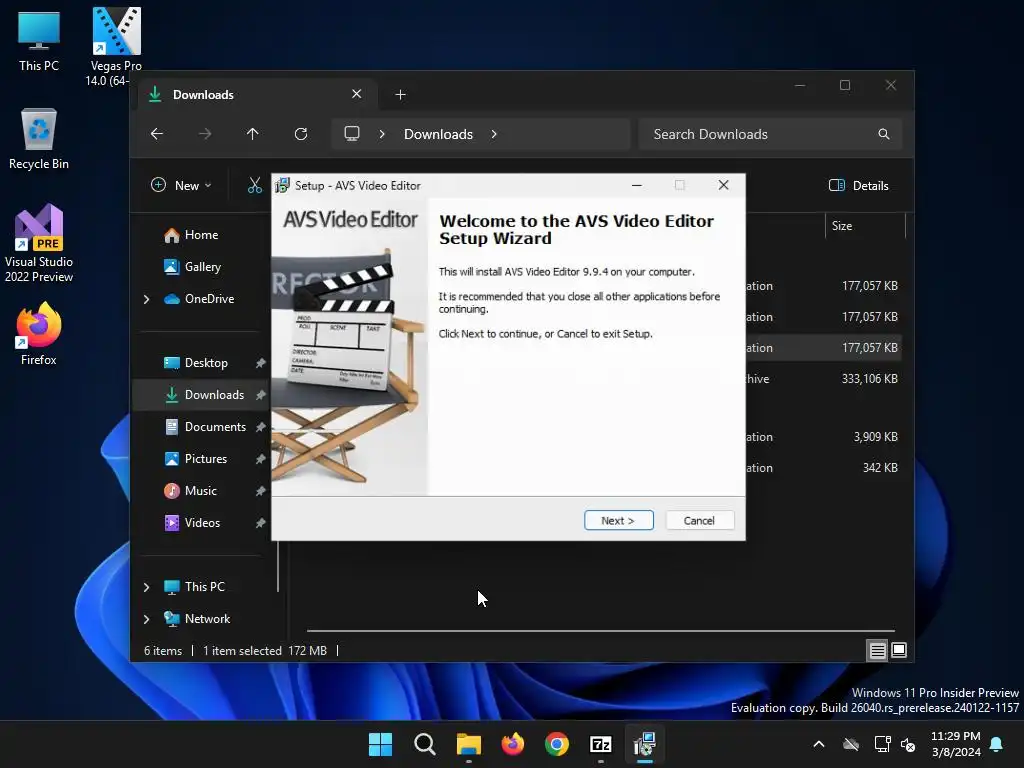This screenshot has width=1024, height=768.
Task: Click the search magnifier in Explorer
Action: click(884, 134)
